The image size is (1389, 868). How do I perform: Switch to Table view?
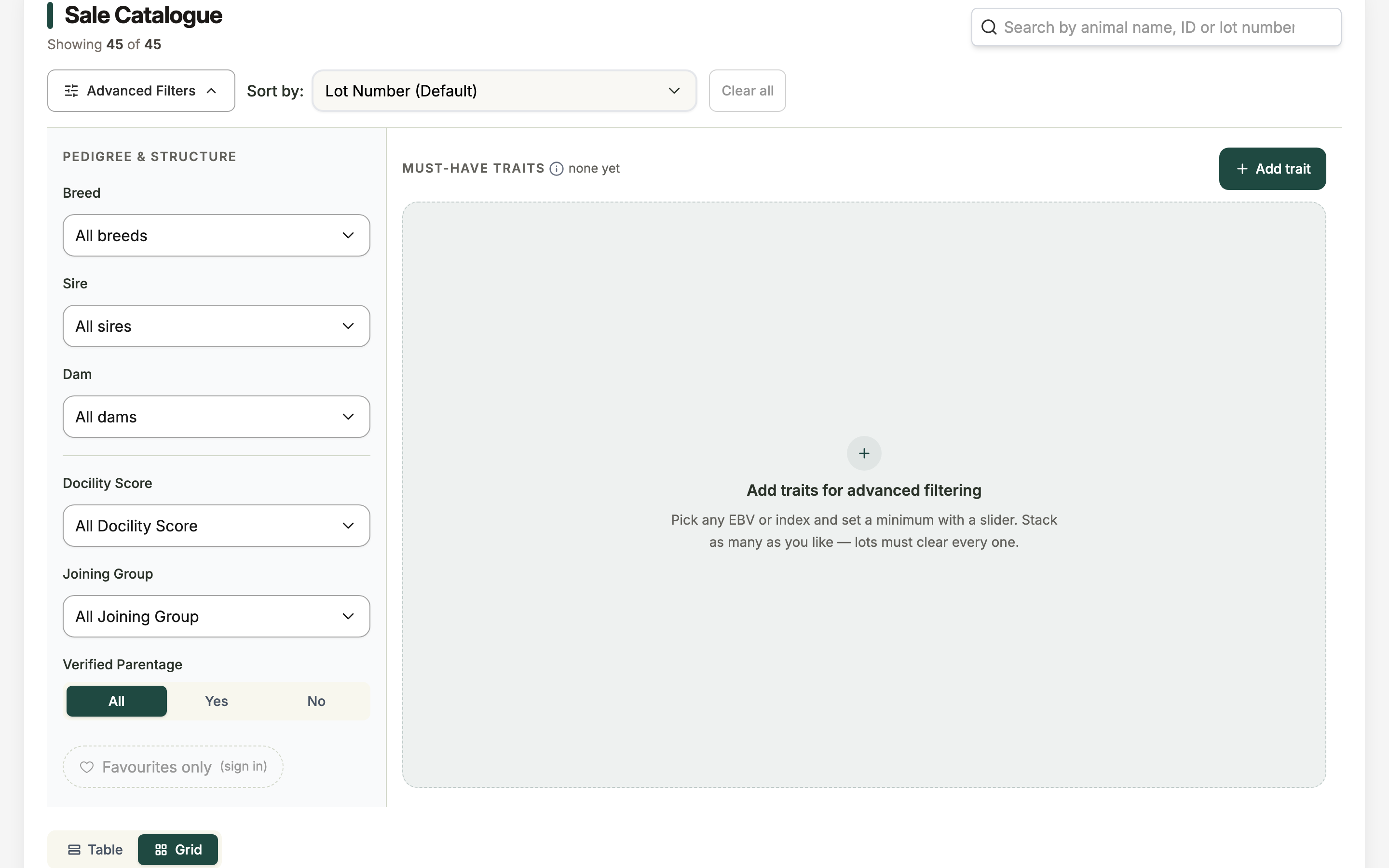(95, 850)
